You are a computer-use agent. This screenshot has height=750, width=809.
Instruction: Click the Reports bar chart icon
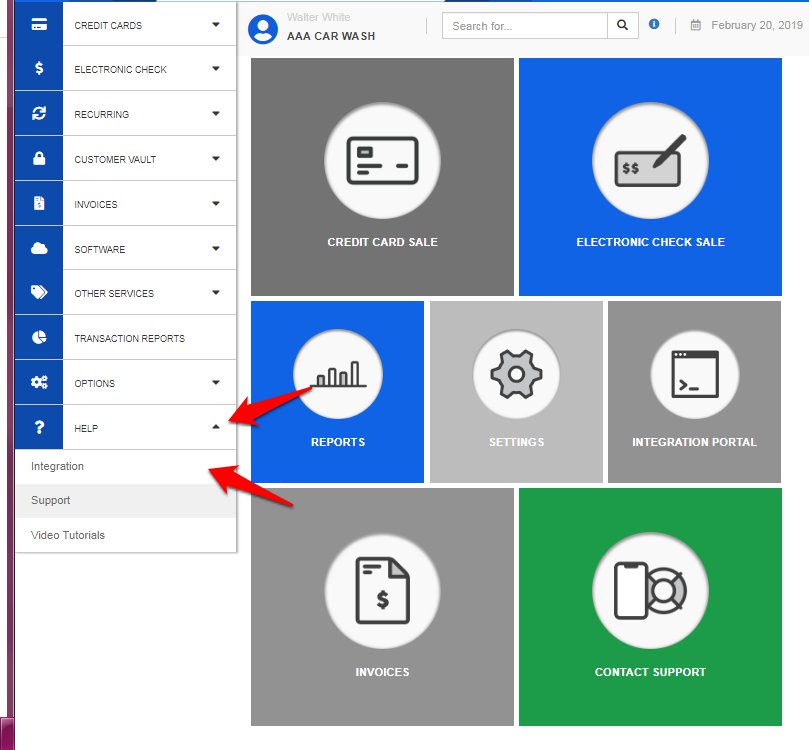coord(337,374)
